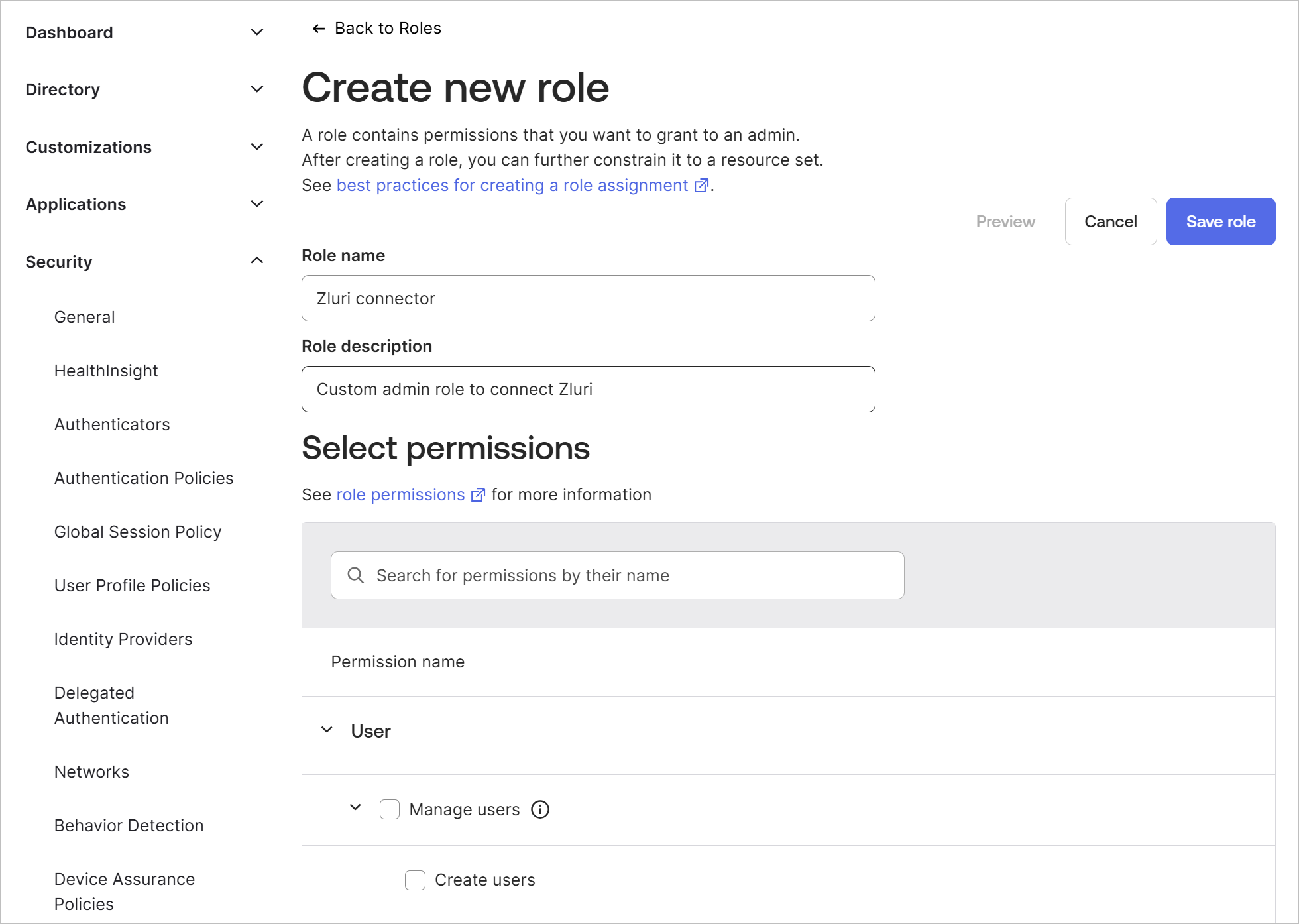Go to Identity Providers page
The width and height of the screenshot is (1299, 924).
click(123, 639)
